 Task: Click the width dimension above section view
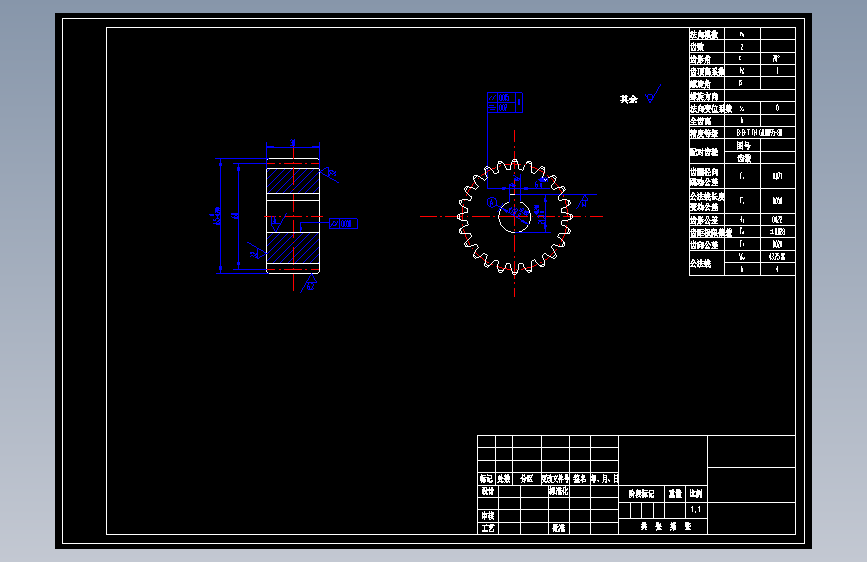(x=293, y=144)
